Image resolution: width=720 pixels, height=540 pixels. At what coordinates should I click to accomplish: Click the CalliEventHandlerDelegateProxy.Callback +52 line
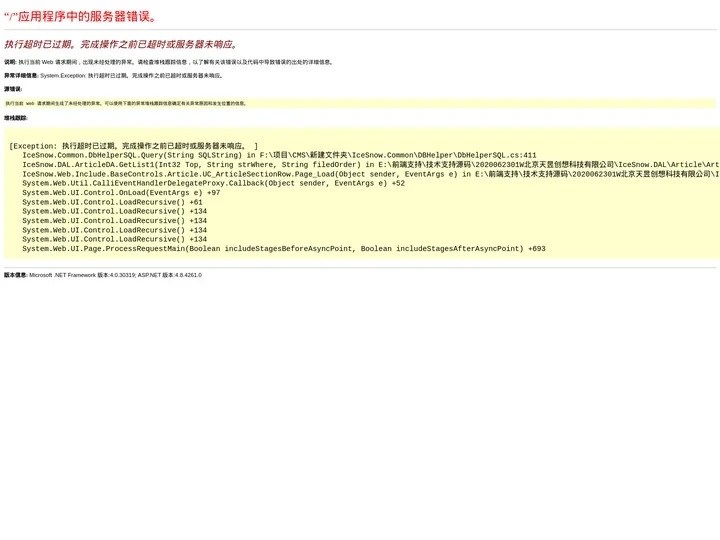coord(214,183)
